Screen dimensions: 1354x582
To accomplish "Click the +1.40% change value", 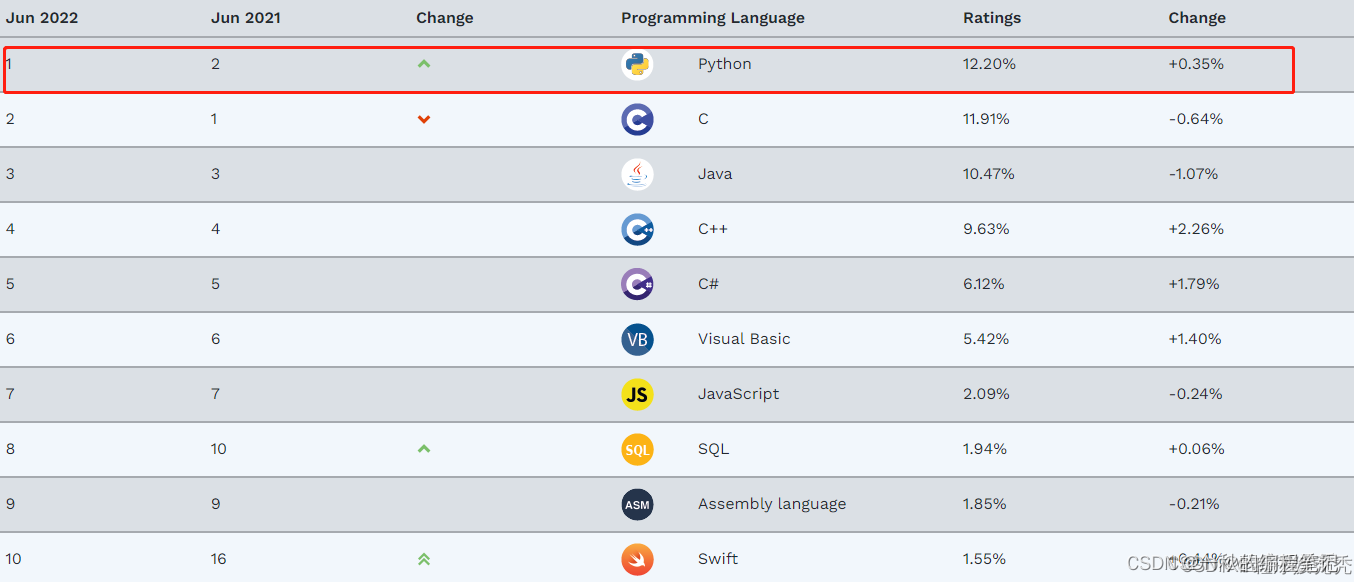I will pos(1195,339).
